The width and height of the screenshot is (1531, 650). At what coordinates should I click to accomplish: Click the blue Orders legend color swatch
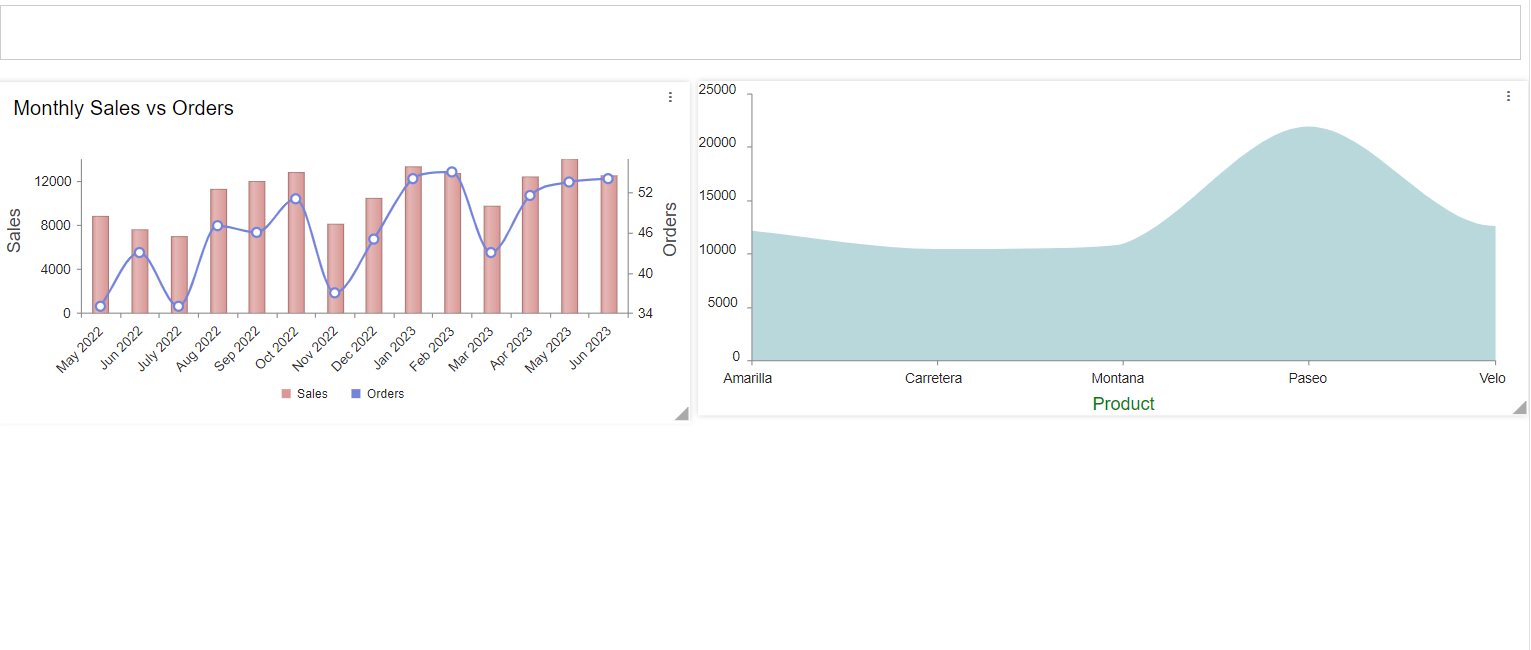356,394
